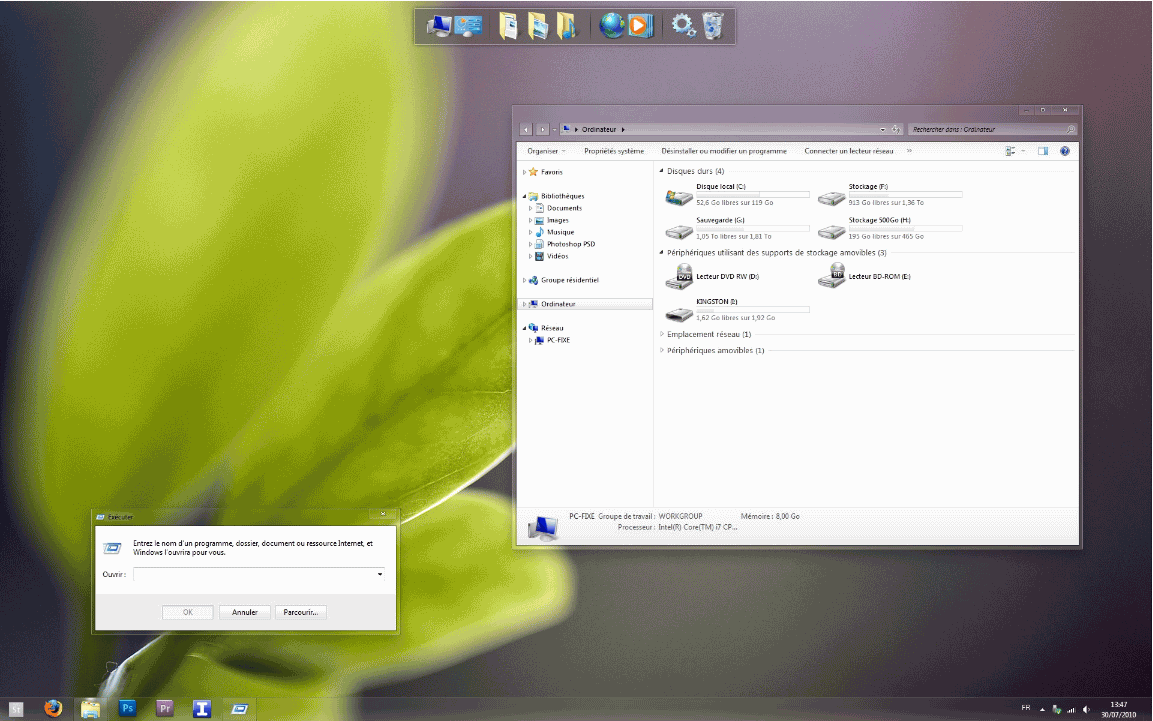Open the Explorer help icon
The width and height of the screenshot is (1153, 721).
pyautogui.click(x=1065, y=151)
